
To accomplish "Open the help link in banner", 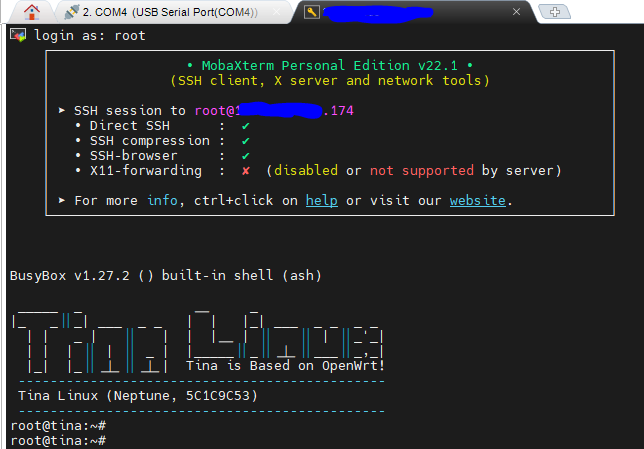I will click(x=322, y=200).
